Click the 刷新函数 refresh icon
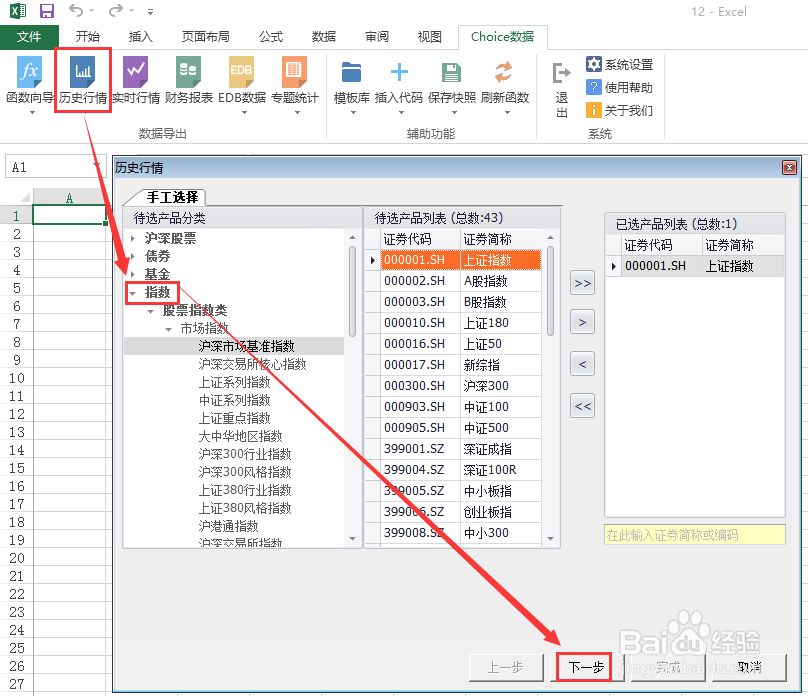 [504, 72]
